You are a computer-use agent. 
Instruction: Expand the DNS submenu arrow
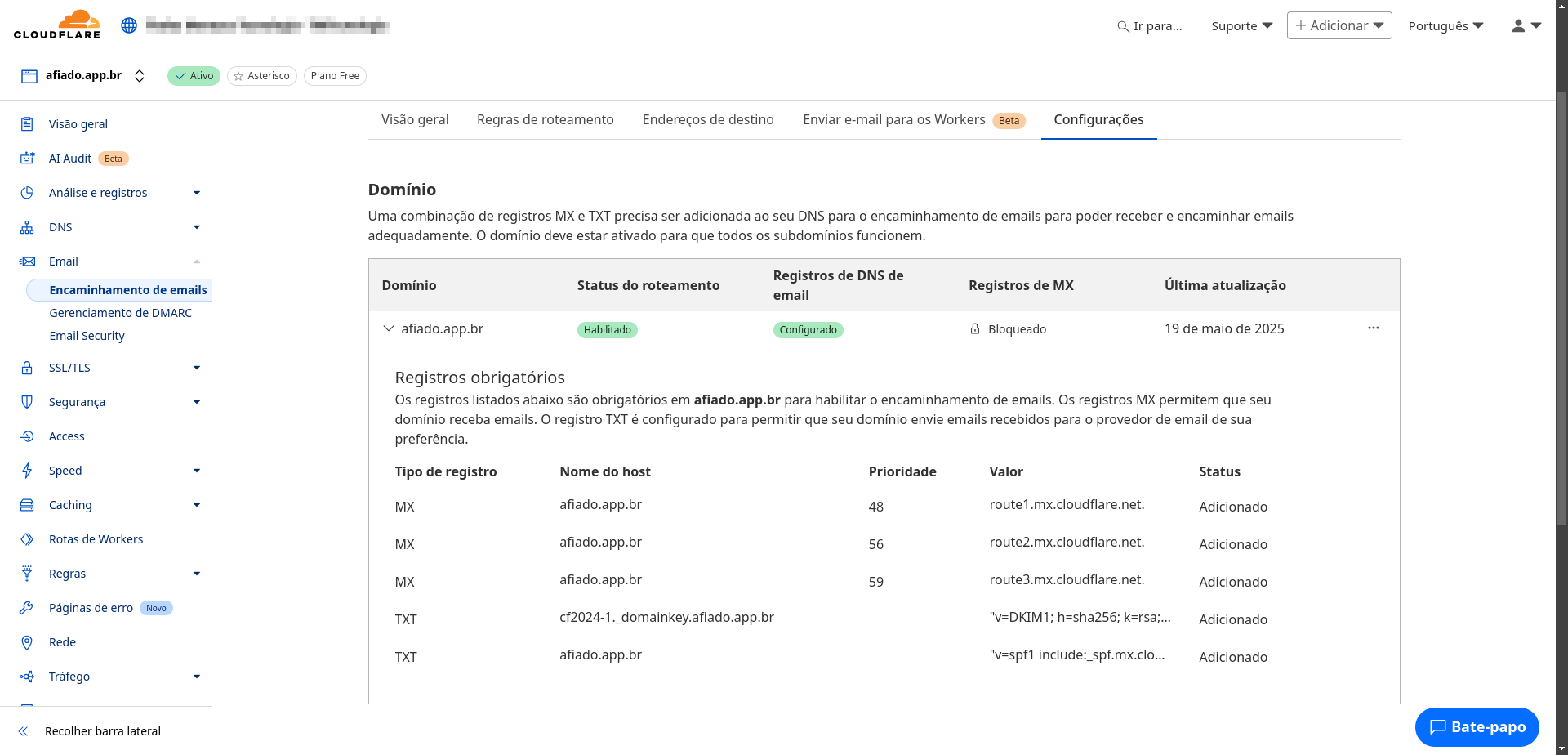(197, 227)
